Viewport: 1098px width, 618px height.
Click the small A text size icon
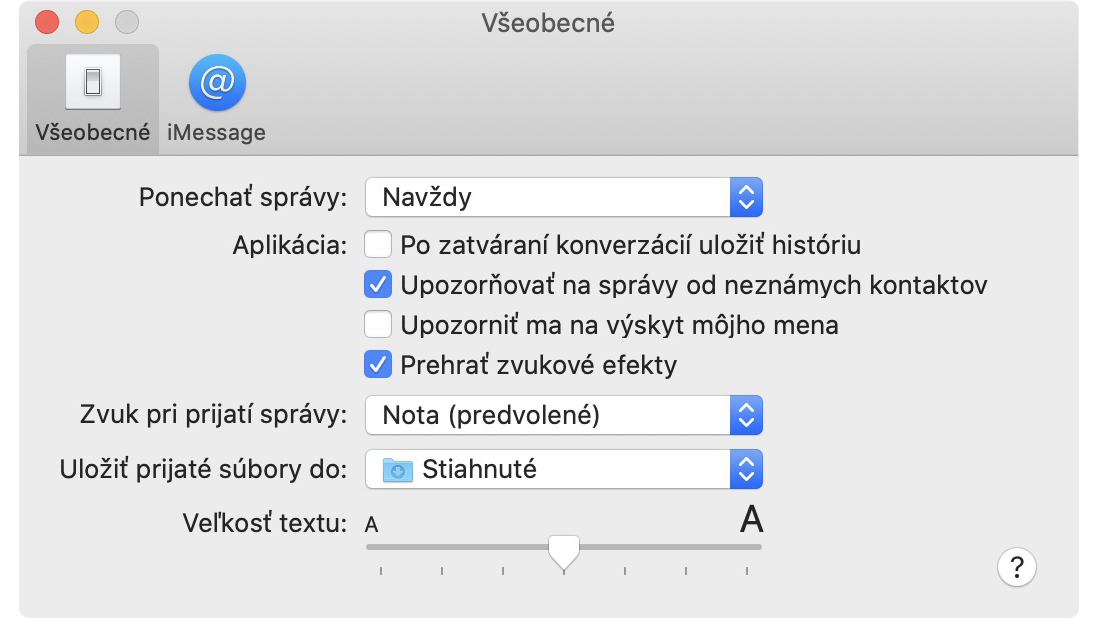click(x=372, y=524)
